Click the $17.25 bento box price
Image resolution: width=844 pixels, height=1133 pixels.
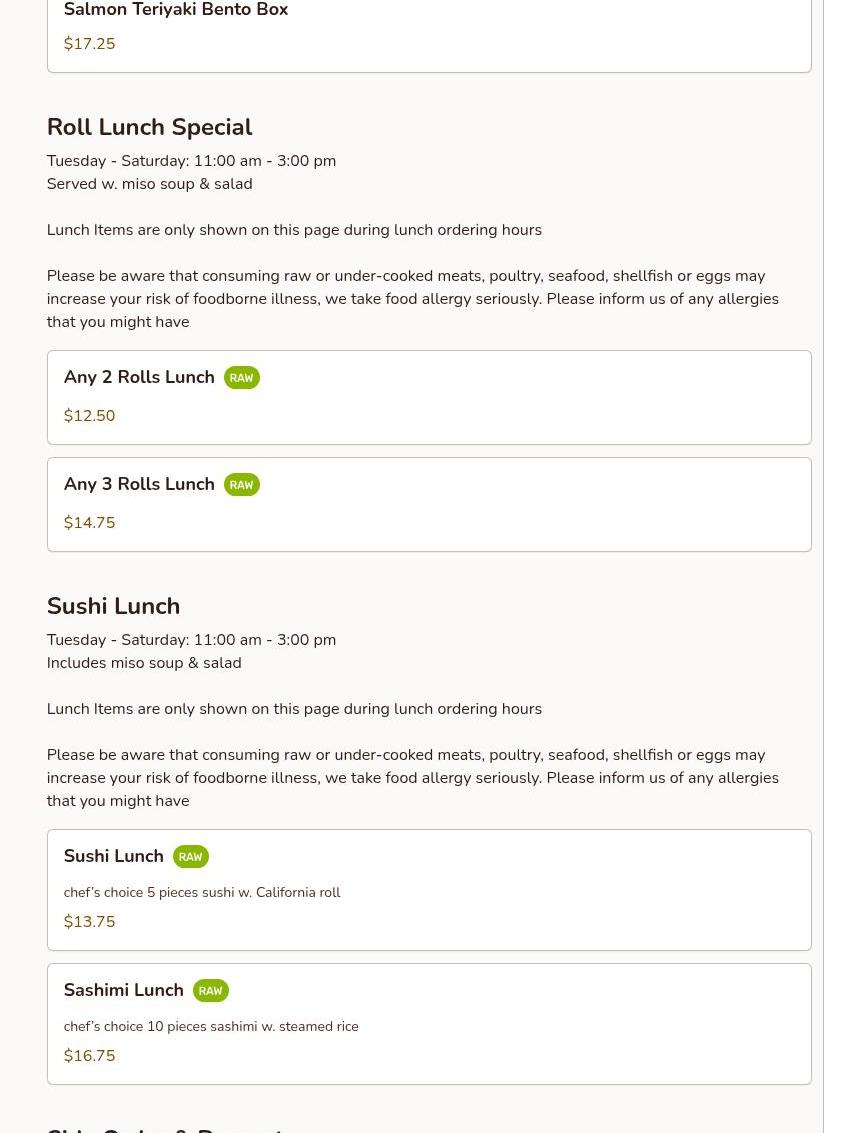coord(89,44)
